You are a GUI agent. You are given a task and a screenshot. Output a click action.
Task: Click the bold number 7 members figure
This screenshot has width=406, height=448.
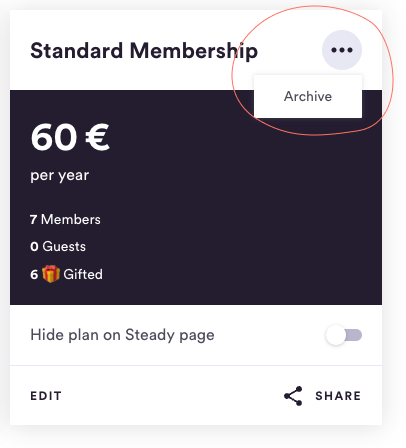(x=33, y=220)
